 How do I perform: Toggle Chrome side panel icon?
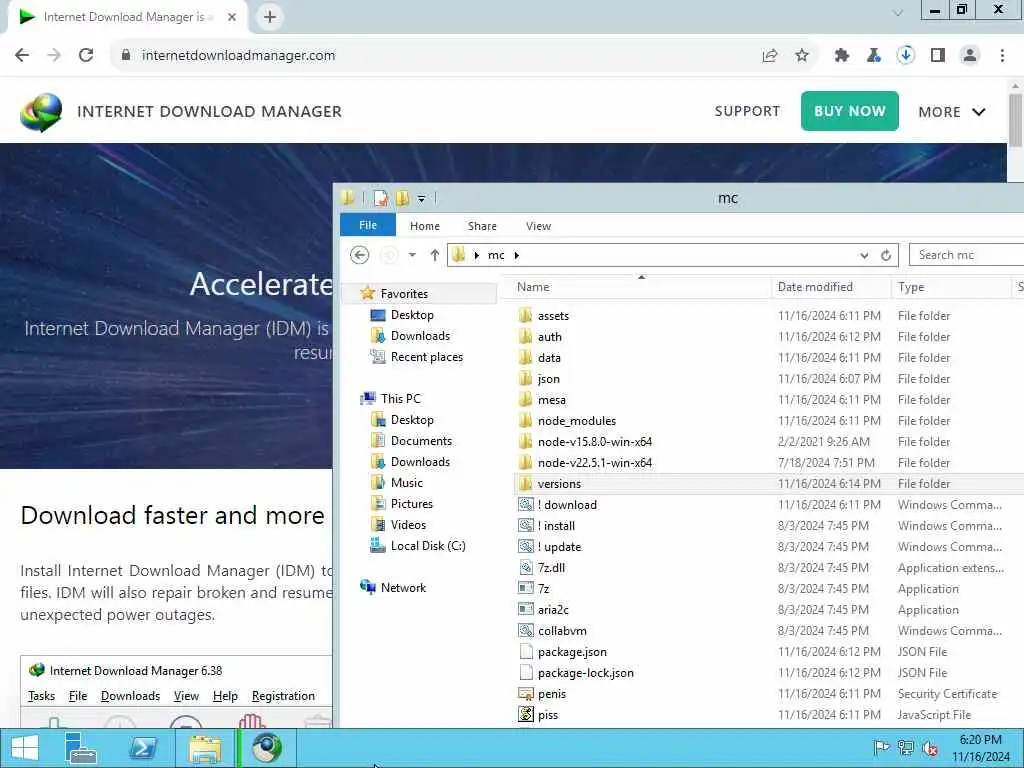tap(938, 56)
